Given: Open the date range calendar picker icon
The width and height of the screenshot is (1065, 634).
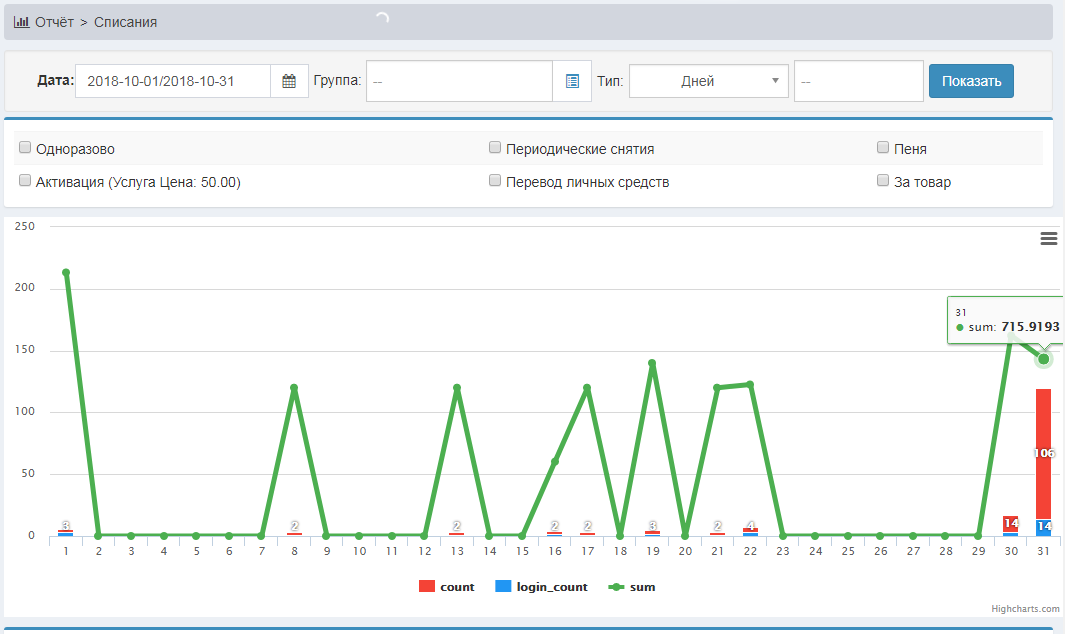Looking at the screenshot, I should pyautogui.click(x=289, y=82).
